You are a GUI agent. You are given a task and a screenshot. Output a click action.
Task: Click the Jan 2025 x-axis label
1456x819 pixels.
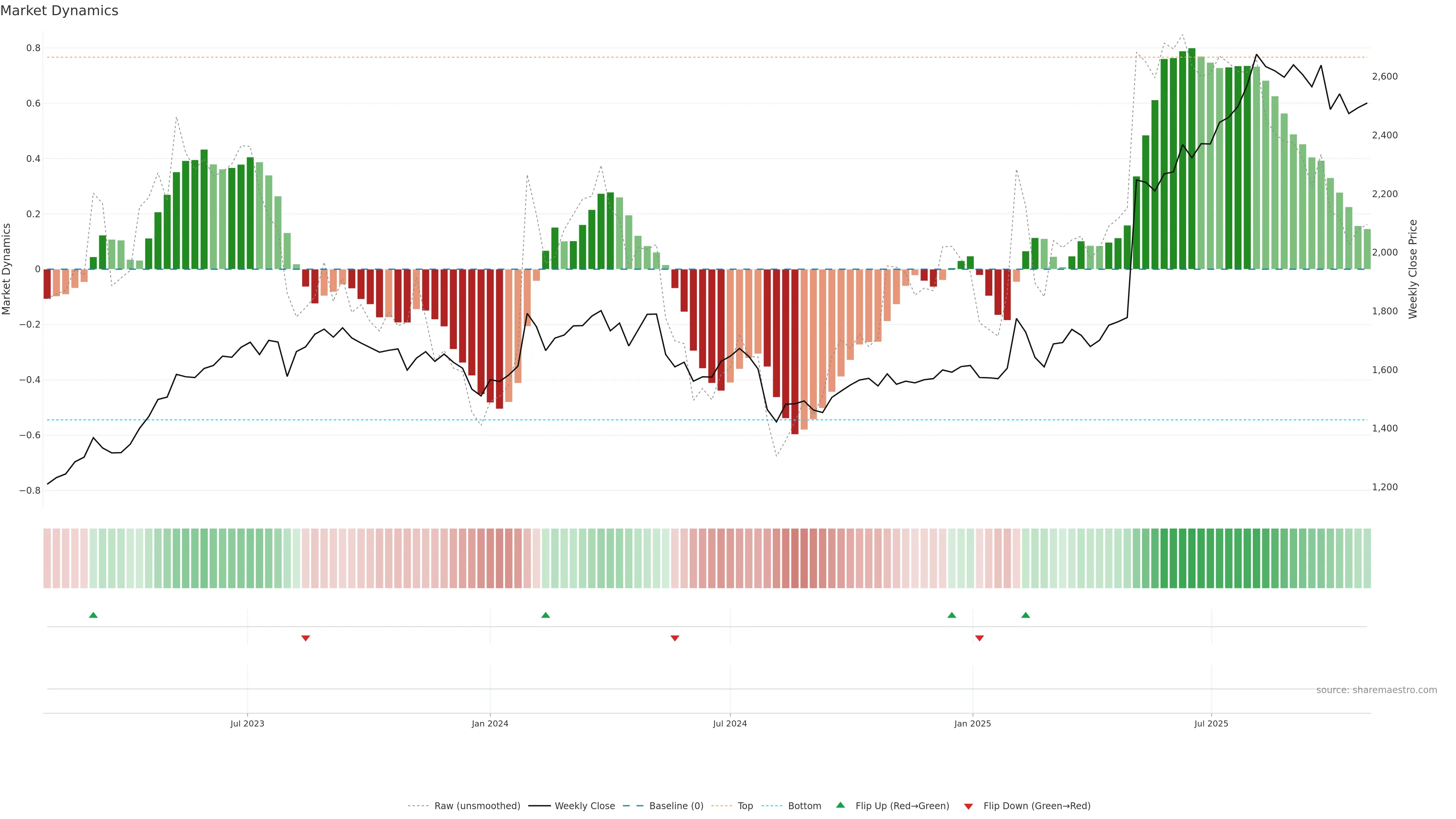point(972,723)
